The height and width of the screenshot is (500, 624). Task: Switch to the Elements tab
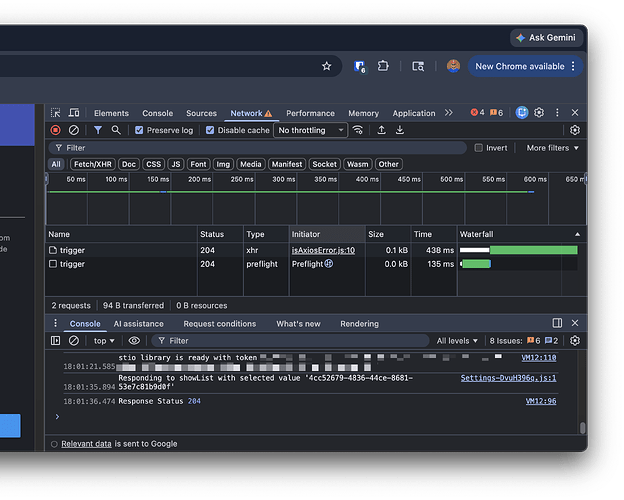tap(111, 113)
